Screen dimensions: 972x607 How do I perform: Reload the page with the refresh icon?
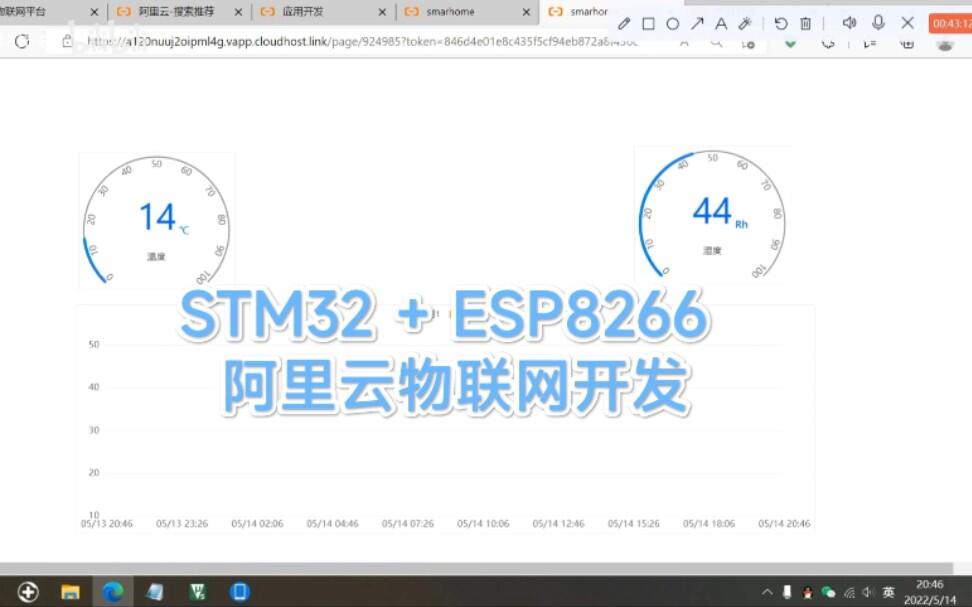pyautogui.click(x=22, y=42)
